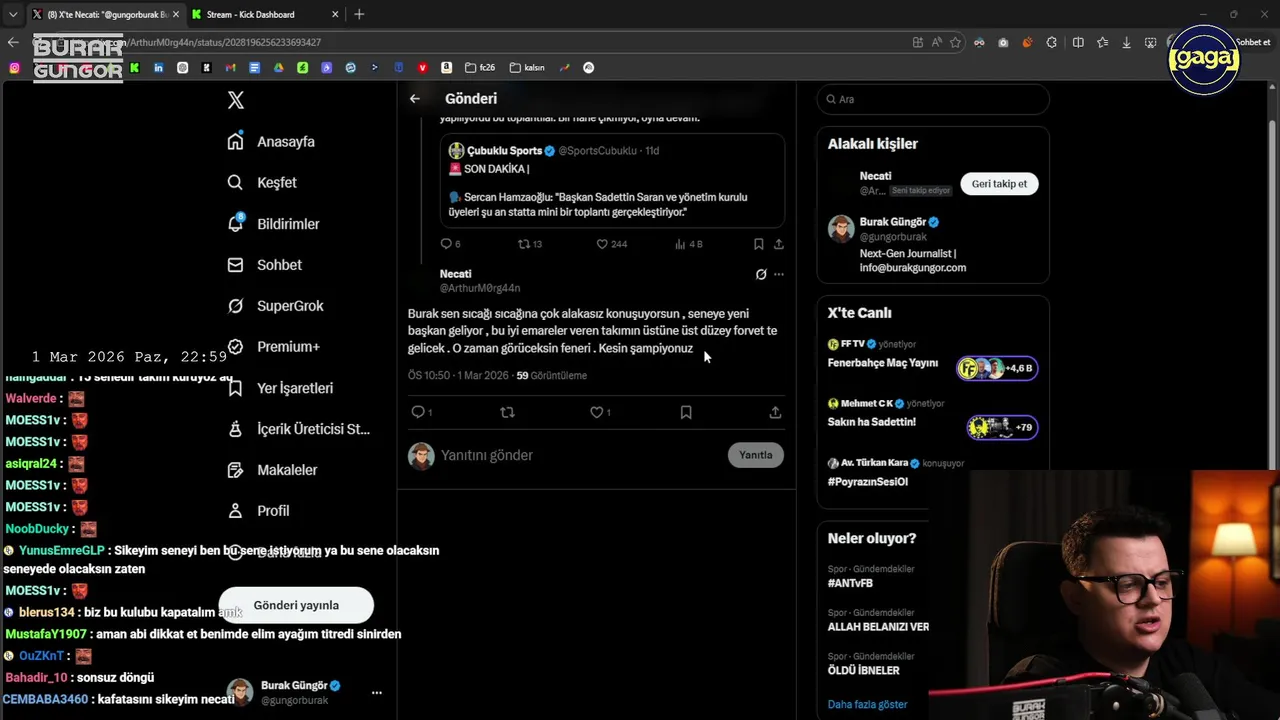
Task: Open Profil page
Action: click(258, 511)
